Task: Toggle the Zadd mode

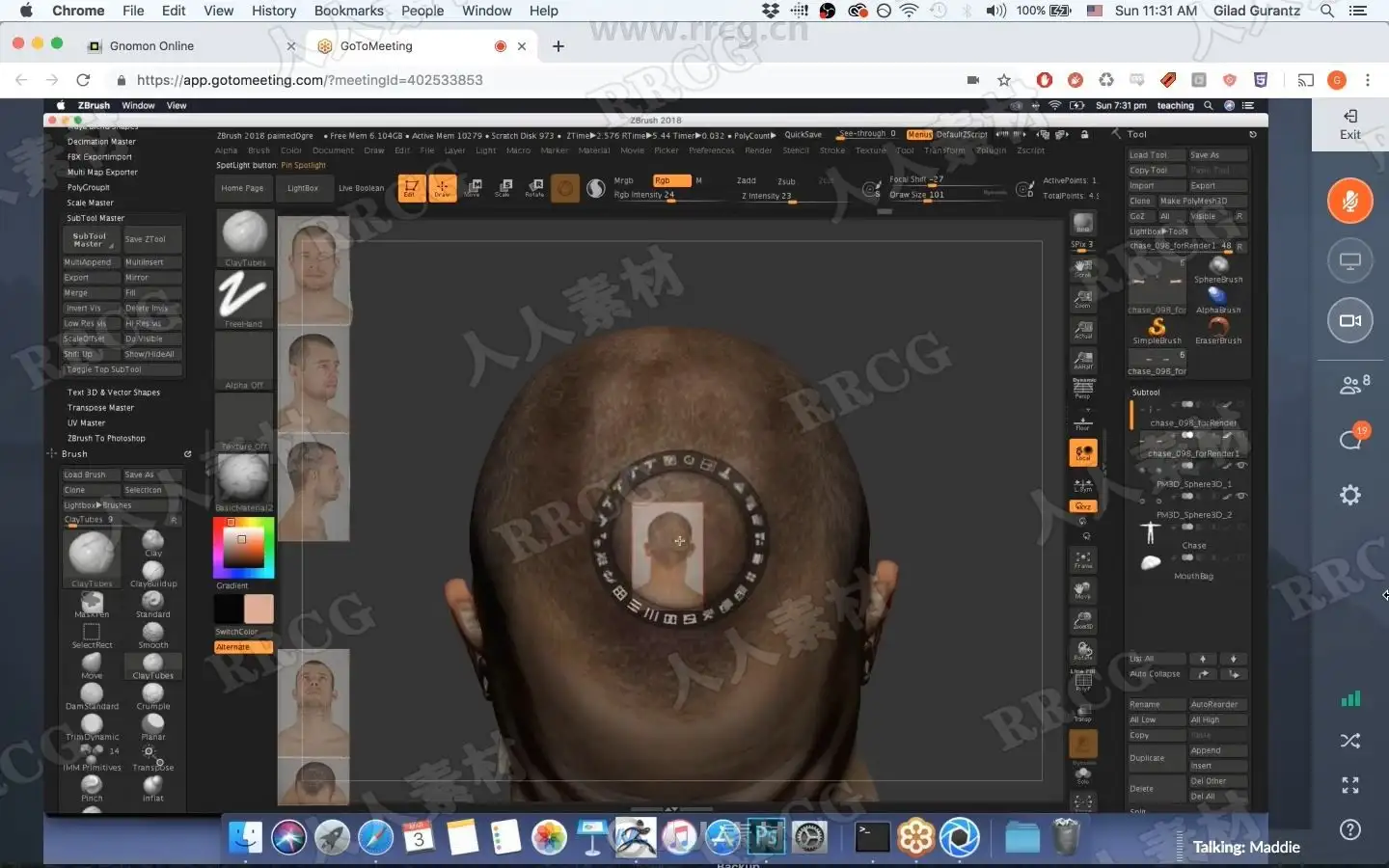Action: (x=747, y=180)
